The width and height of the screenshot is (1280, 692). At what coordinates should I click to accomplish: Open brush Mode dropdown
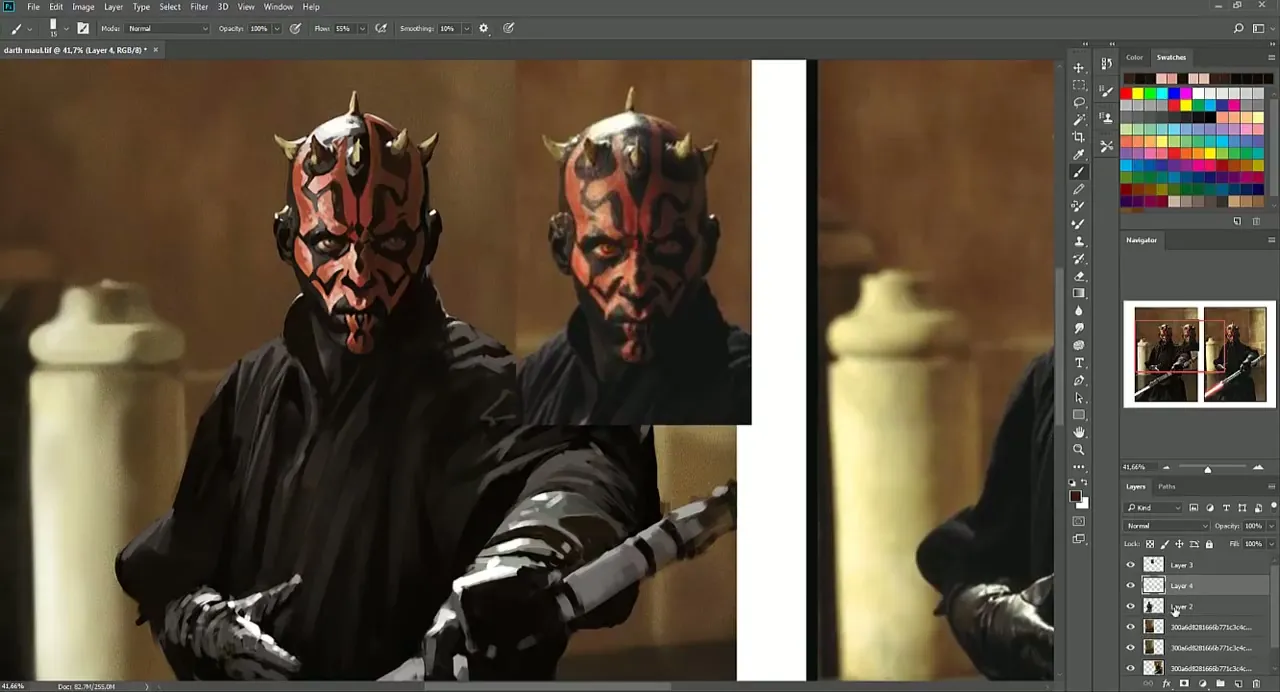pyautogui.click(x=167, y=29)
